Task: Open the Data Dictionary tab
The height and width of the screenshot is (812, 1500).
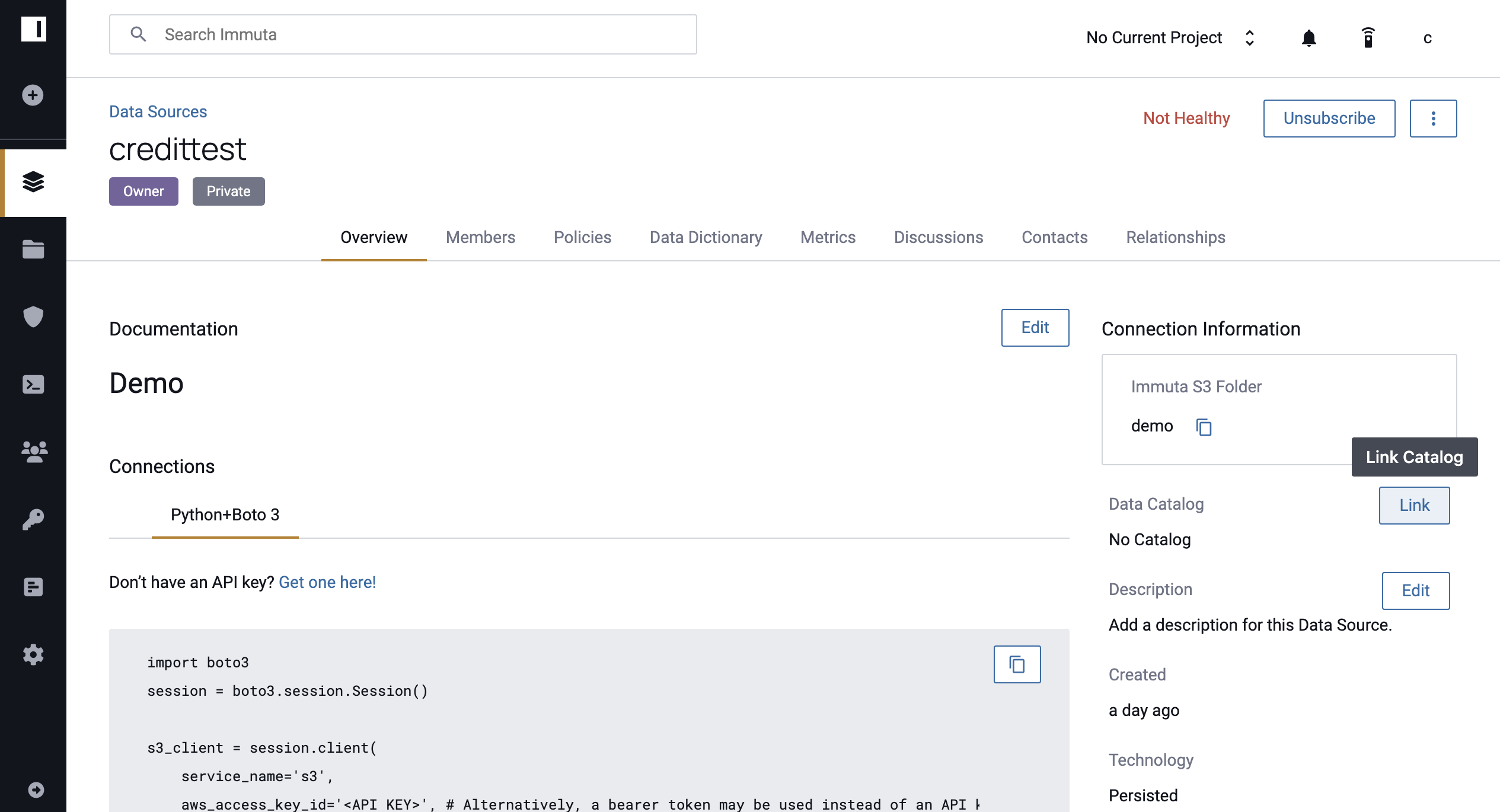Action: (x=706, y=238)
